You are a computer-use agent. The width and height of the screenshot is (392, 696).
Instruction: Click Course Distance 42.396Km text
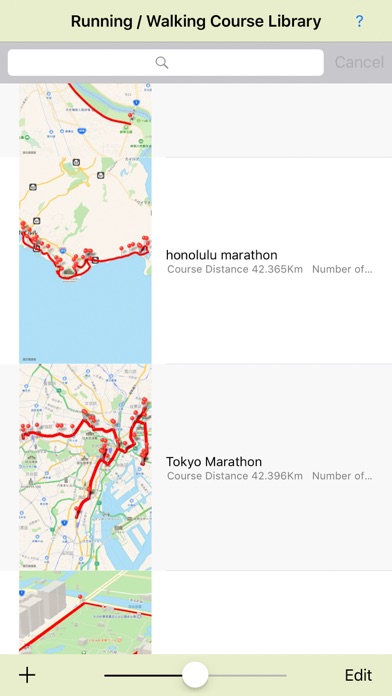(235, 476)
